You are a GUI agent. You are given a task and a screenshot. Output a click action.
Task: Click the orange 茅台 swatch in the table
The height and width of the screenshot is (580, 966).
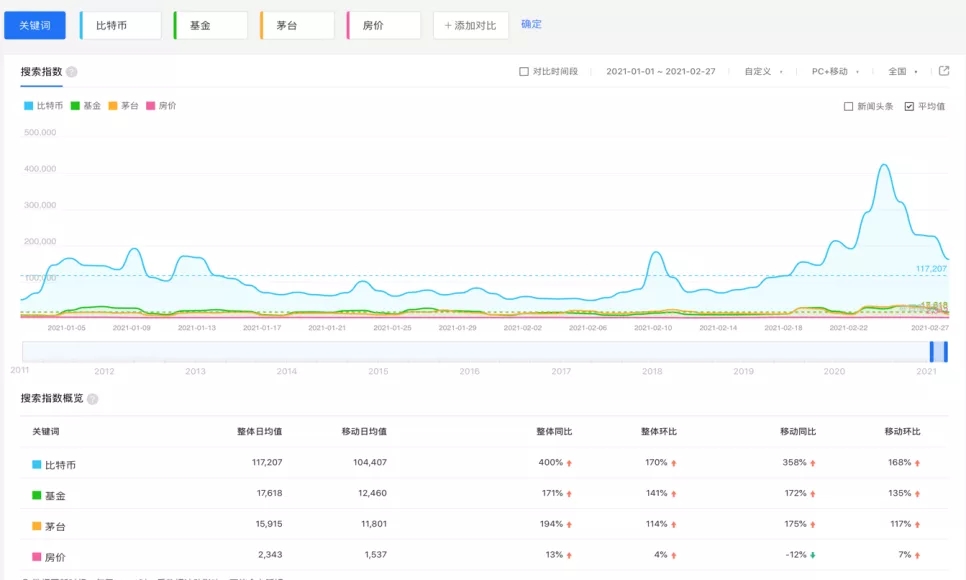pos(36,526)
